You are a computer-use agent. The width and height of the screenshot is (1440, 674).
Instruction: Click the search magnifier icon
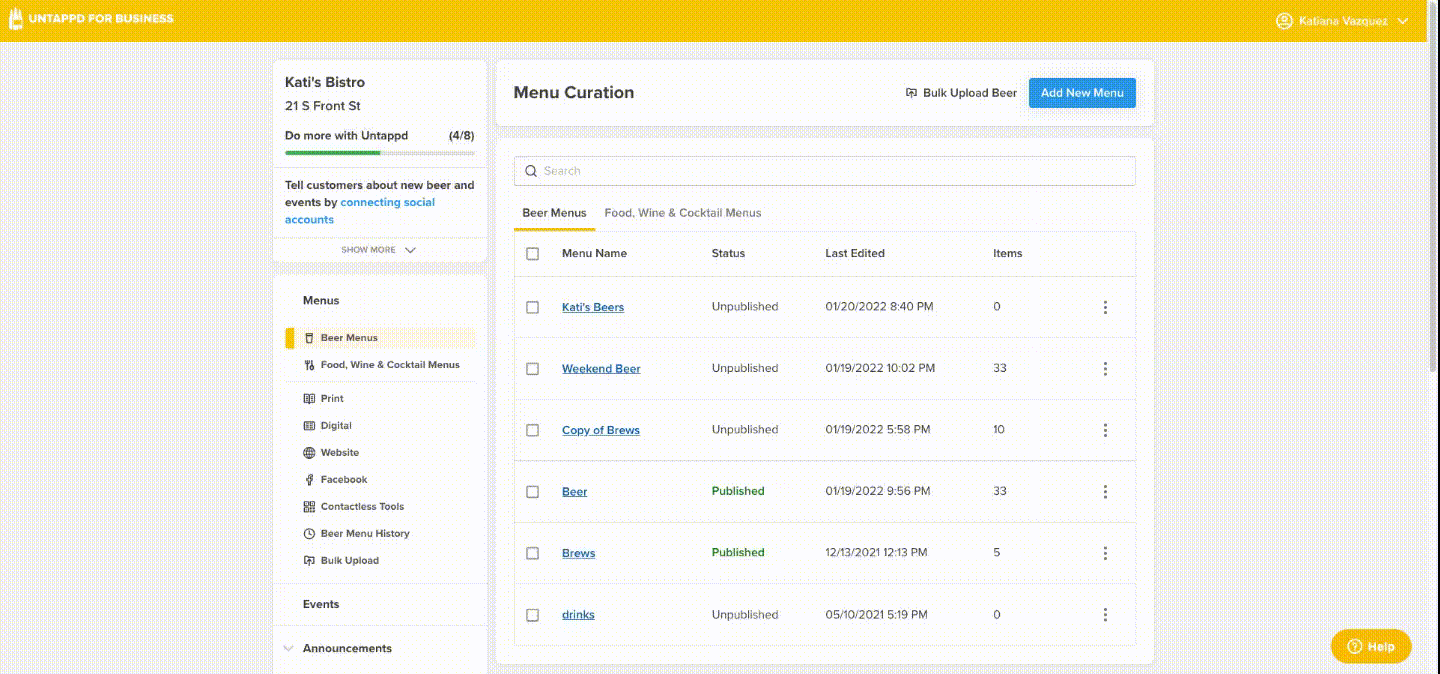tap(531, 171)
